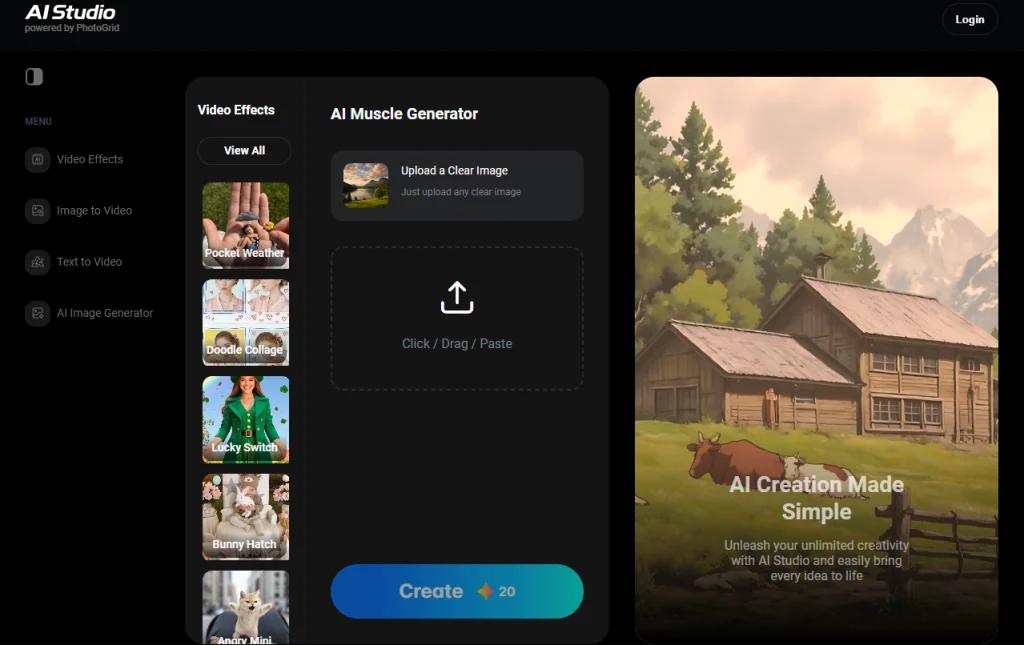
Task: Click the upload arrow icon
Action: [456, 298]
